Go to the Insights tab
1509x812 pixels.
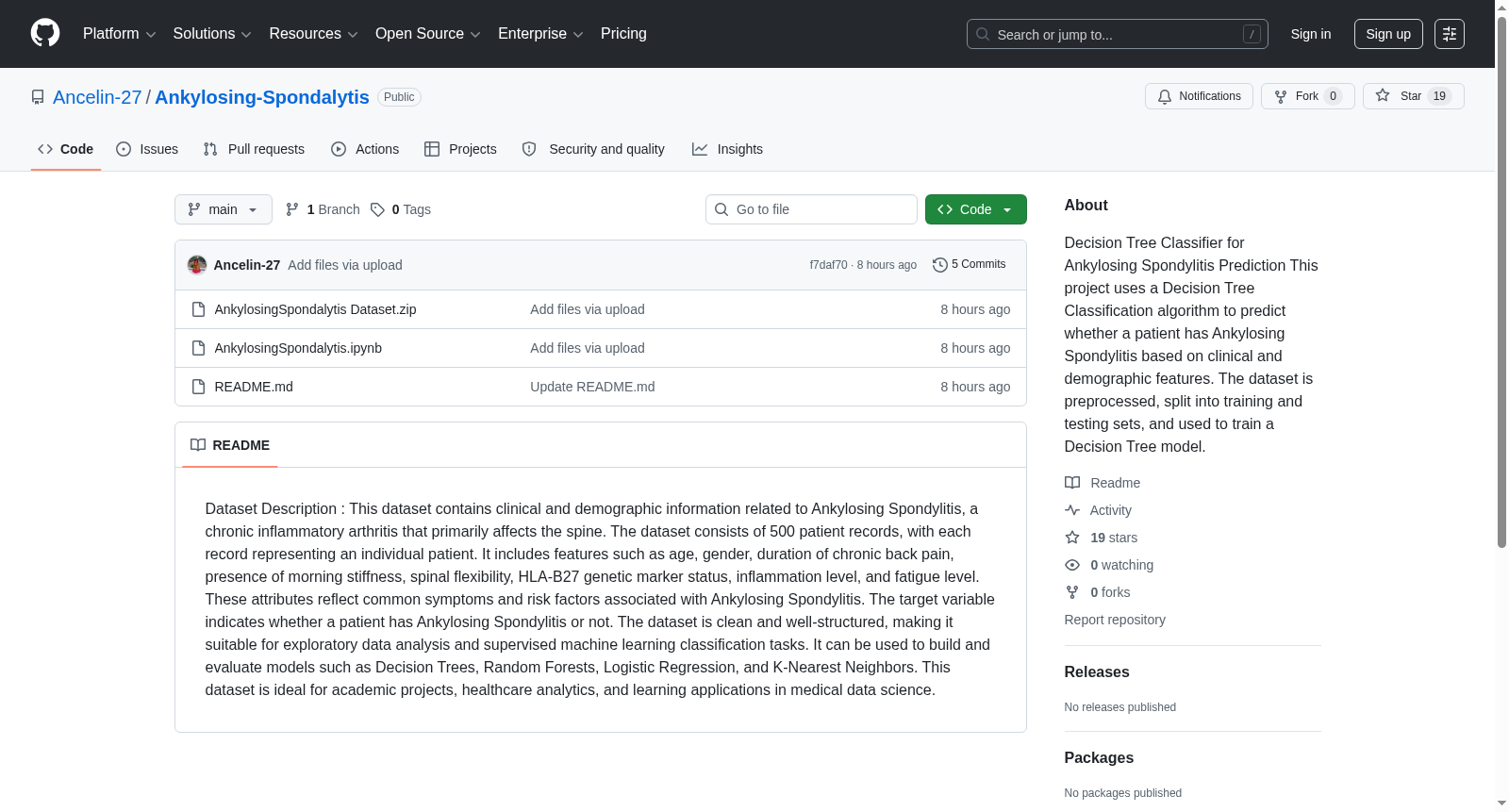[727, 149]
